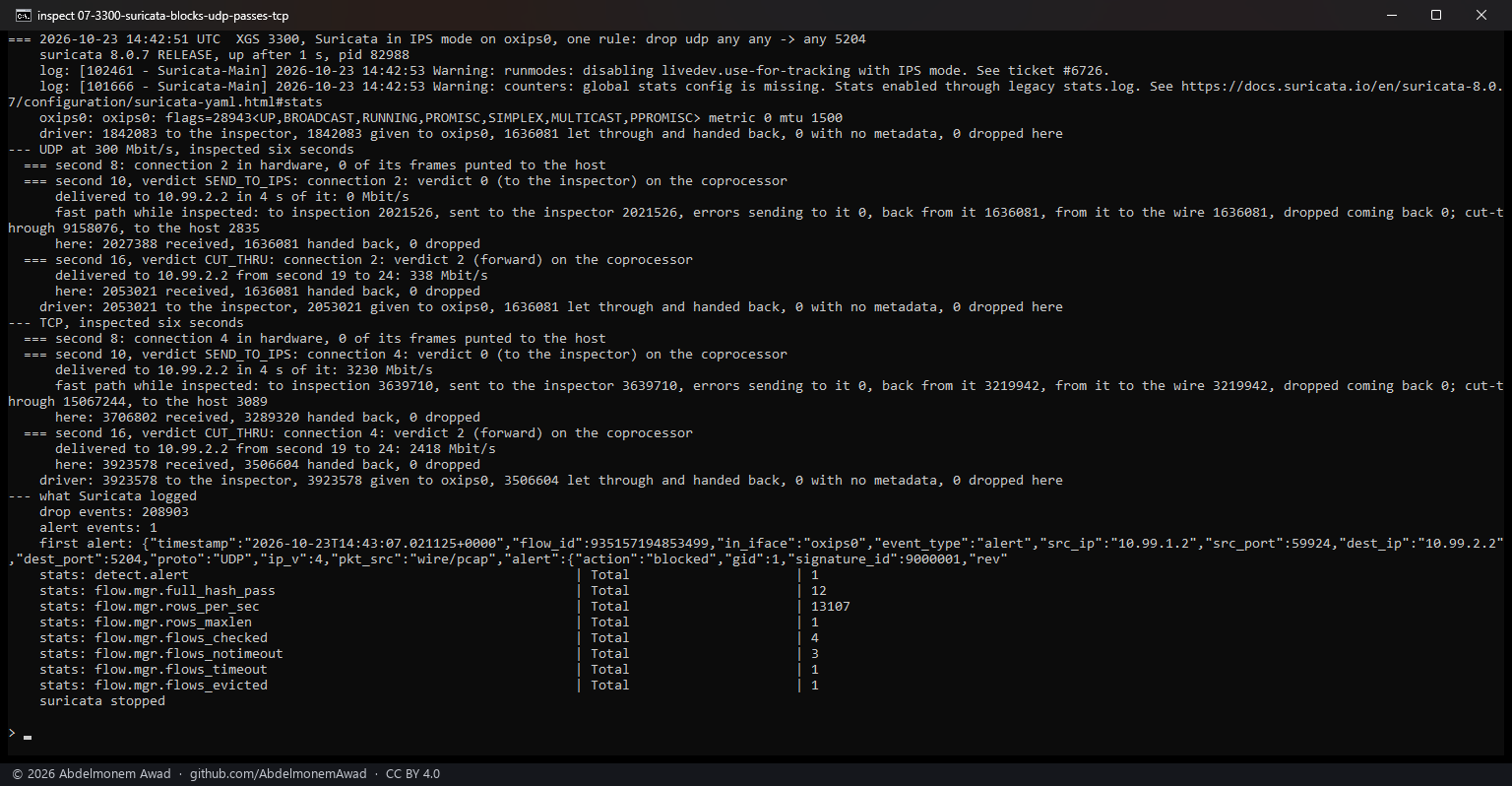This screenshot has height=786, width=1512.
Task: Close the inspect console window
Action: point(1481,15)
